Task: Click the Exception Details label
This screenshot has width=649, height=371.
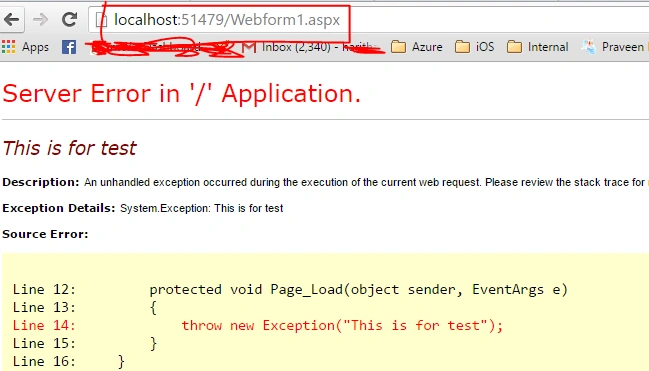Action: coord(59,208)
